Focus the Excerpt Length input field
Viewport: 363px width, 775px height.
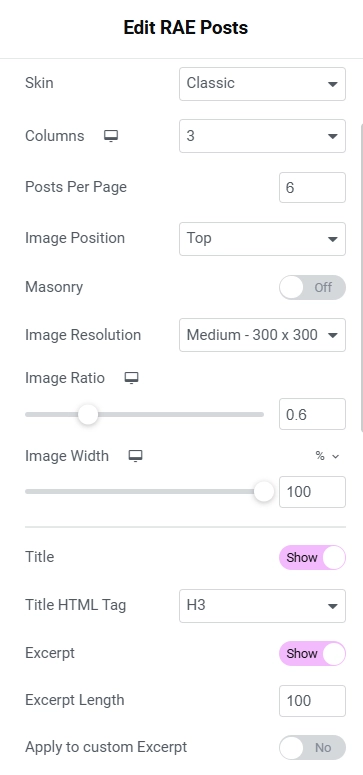tap(312, 701)
